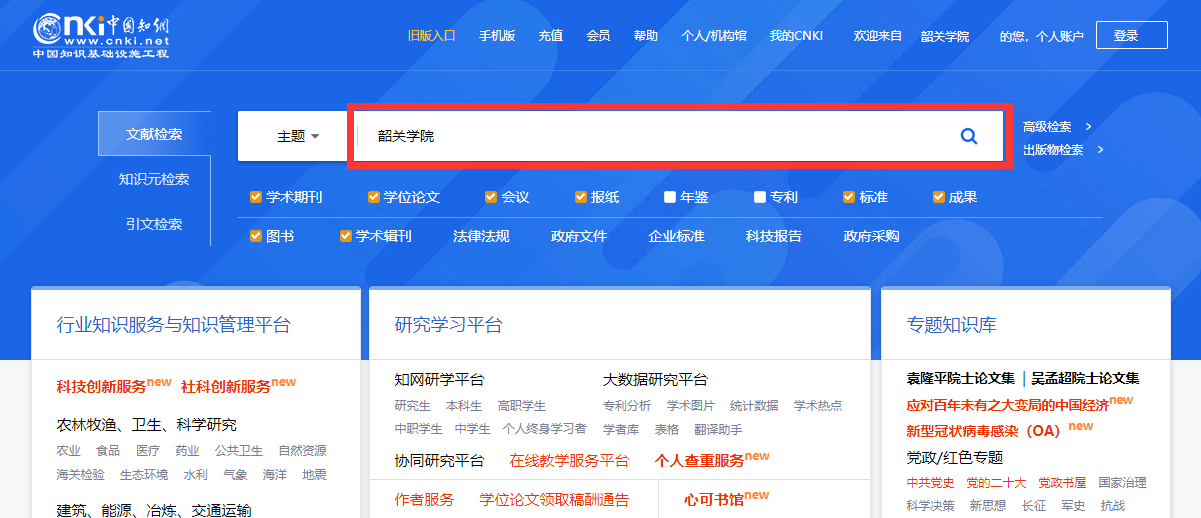This screenshot has height=518, width=1201.
Task: Click the magnifier search icon
Action: pyautogui.click(x=968, y=136)
